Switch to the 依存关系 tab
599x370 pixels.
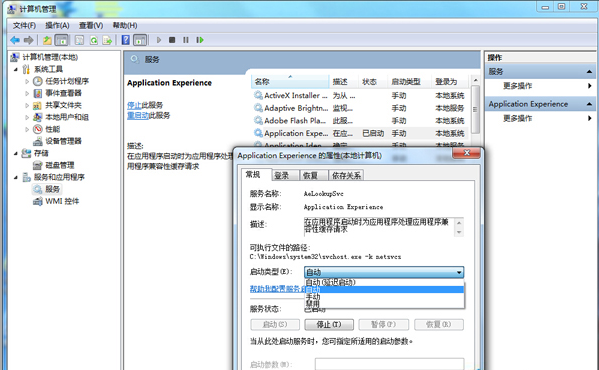346,175
